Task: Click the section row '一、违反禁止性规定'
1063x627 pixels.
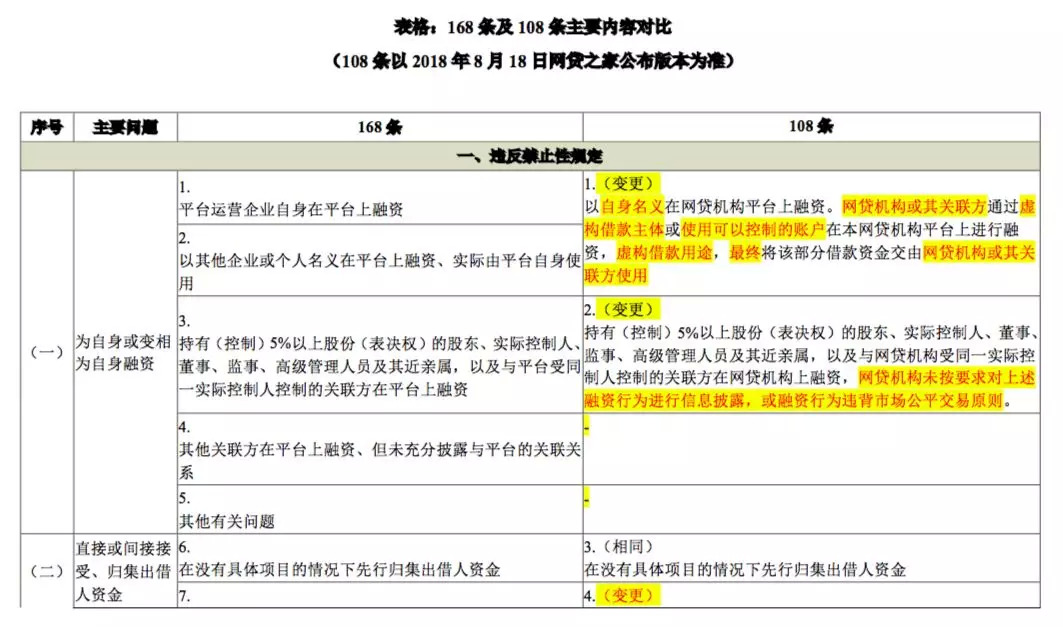Action: coord(530,156)
